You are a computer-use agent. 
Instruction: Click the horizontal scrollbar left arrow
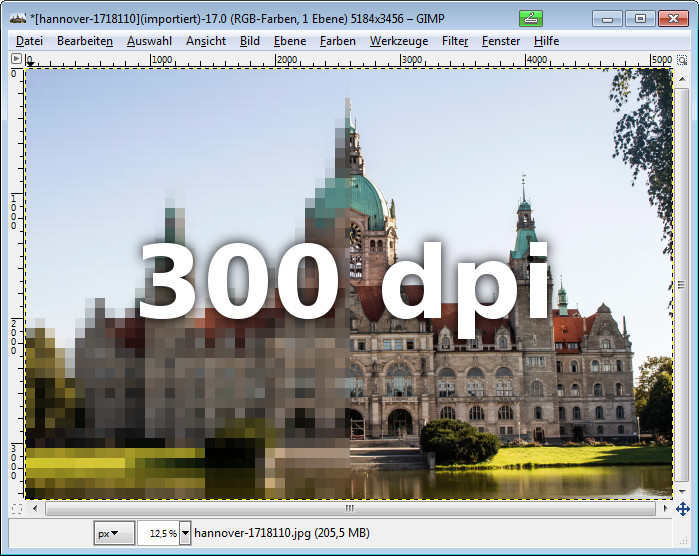[34, 509]
